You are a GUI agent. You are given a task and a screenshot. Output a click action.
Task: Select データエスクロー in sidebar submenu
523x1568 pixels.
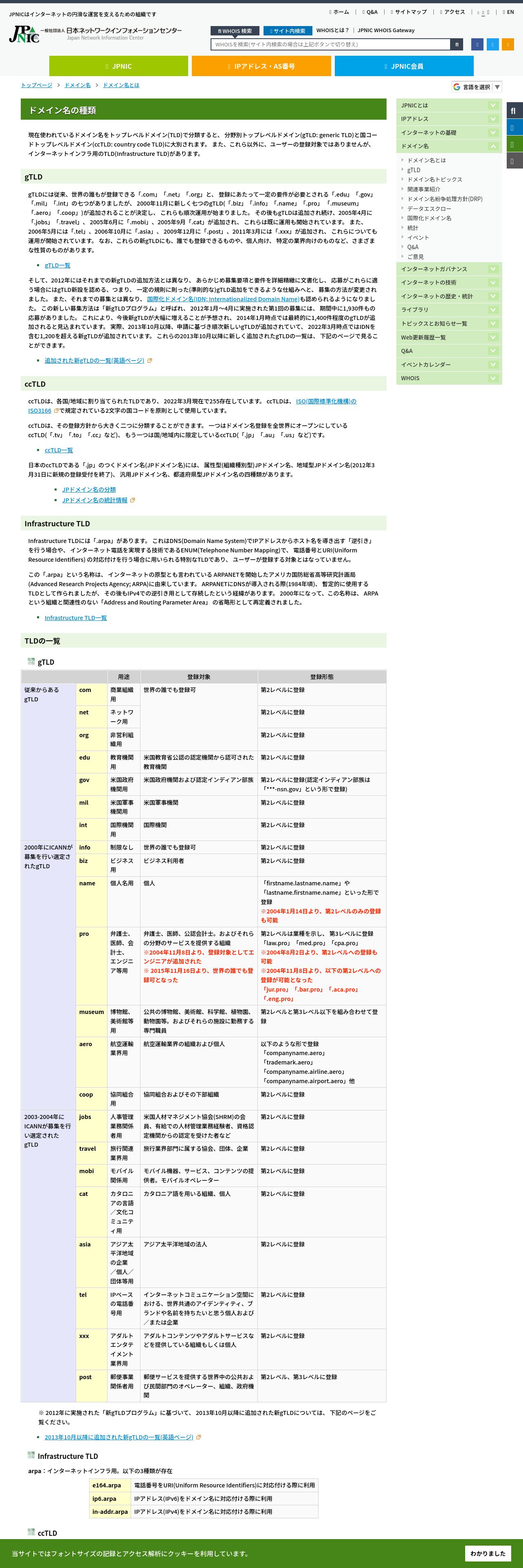point(429,209)
